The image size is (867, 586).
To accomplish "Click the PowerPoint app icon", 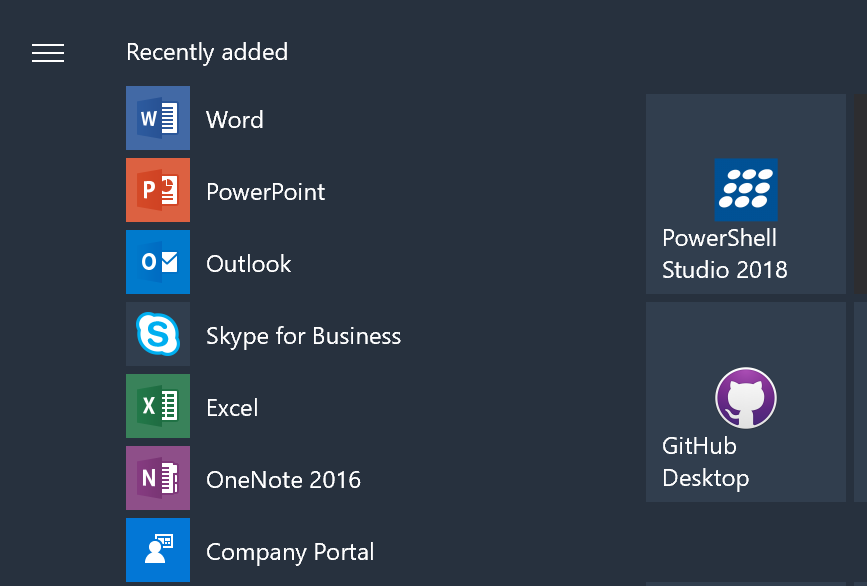I will (158, 190).
